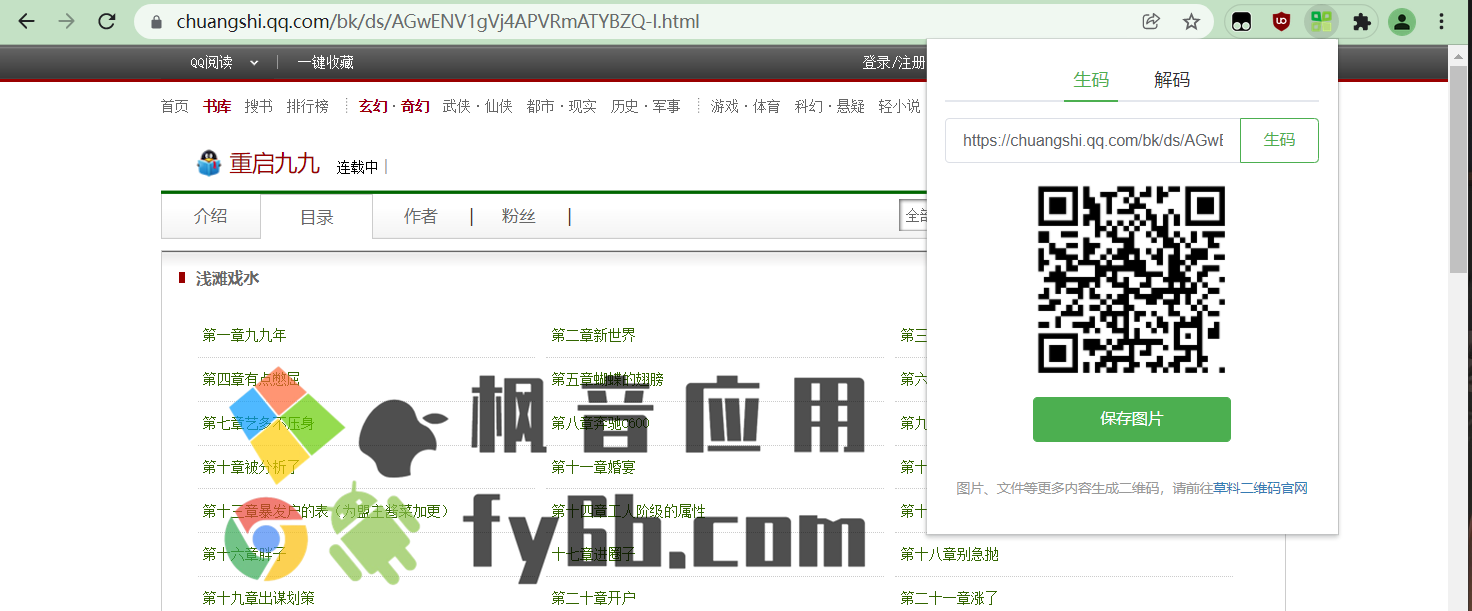The image size is (1472, 611).
Task: Open chapter 第二十一章涨了
Action: (x=949, y=598)
